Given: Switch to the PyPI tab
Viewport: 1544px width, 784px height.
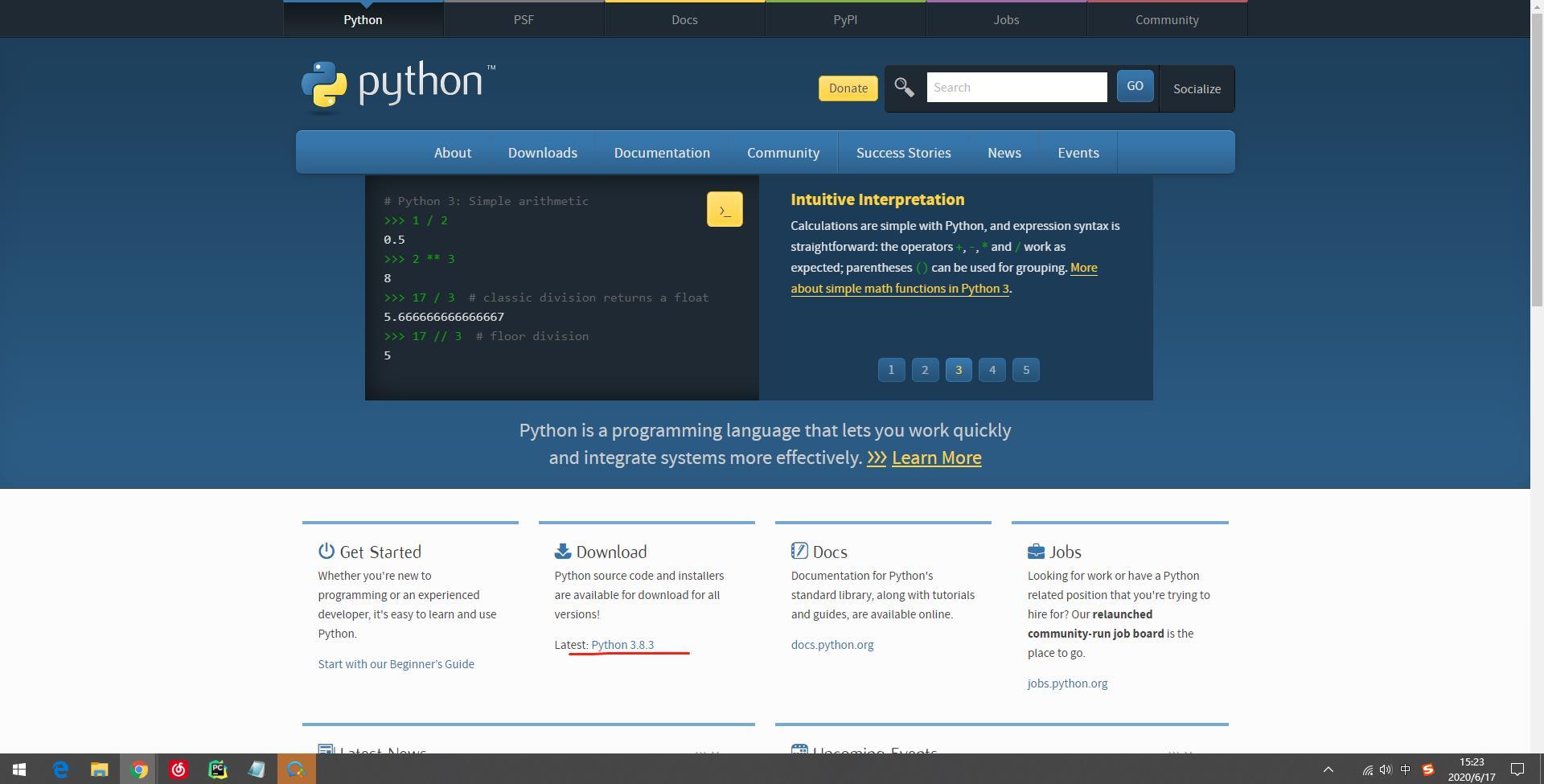Looking at the screenshot, I should pos(845,18).
